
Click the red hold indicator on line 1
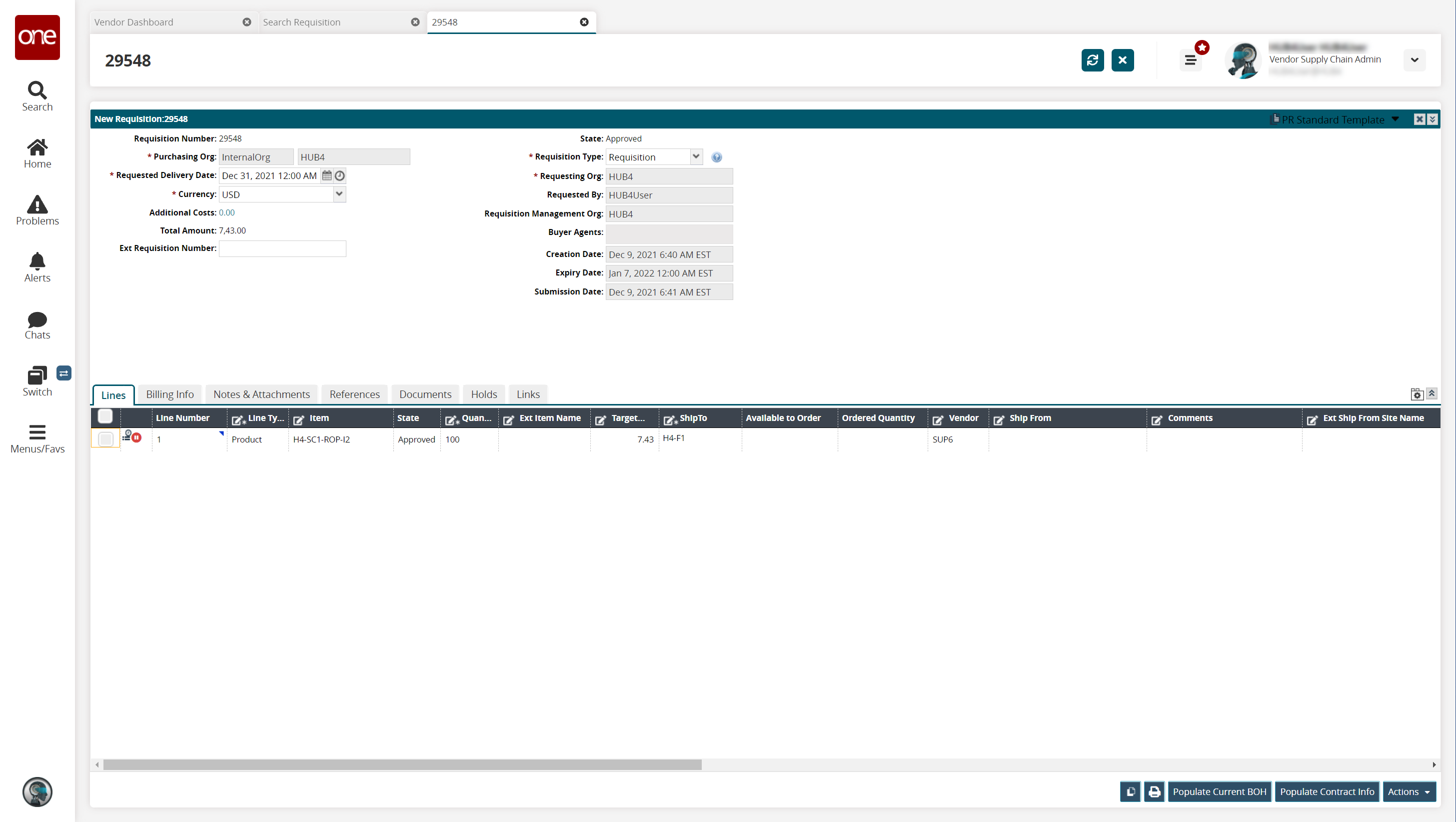(x=137, y=437)
